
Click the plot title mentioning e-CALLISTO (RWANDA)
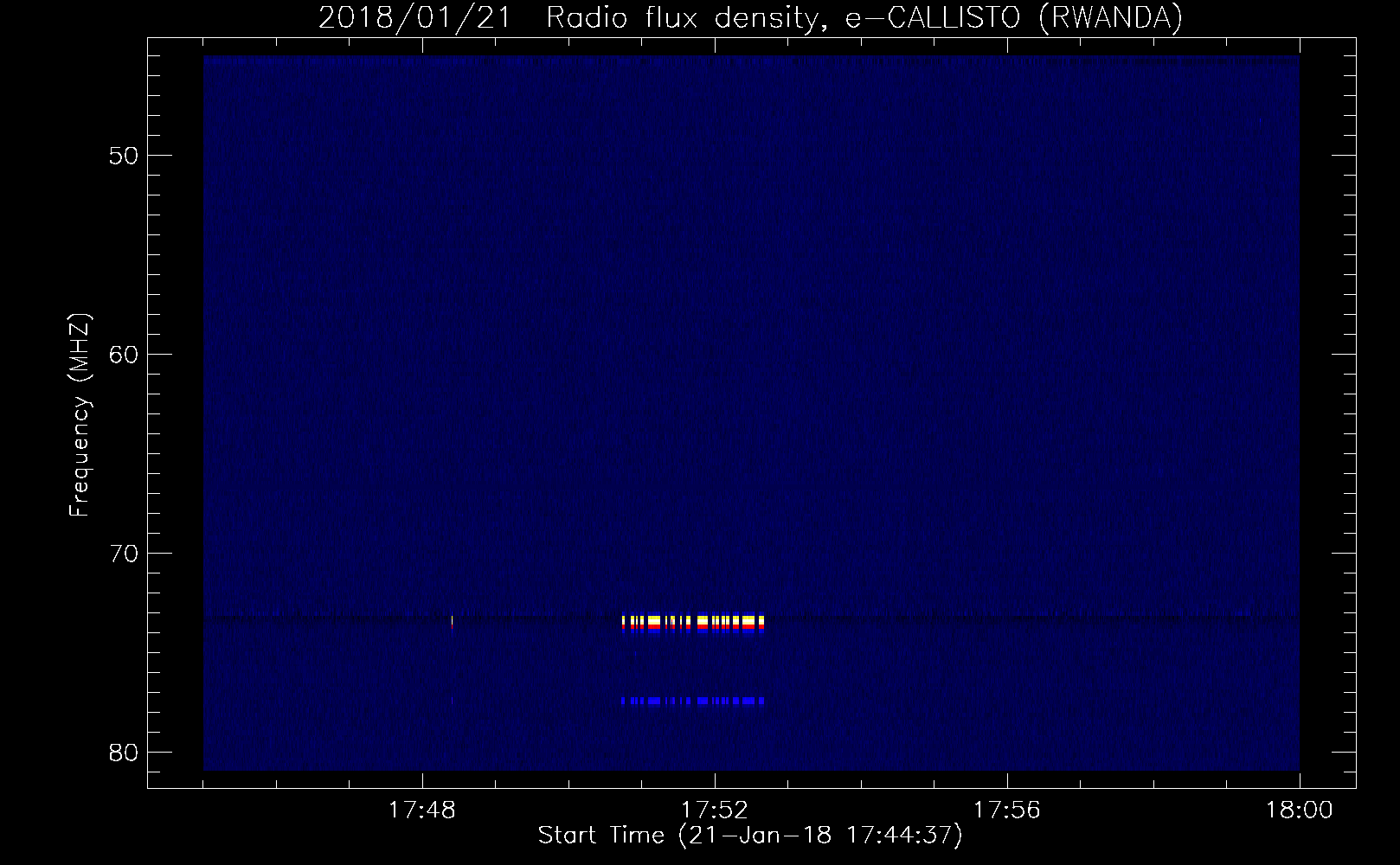click(x=750, y=16)
